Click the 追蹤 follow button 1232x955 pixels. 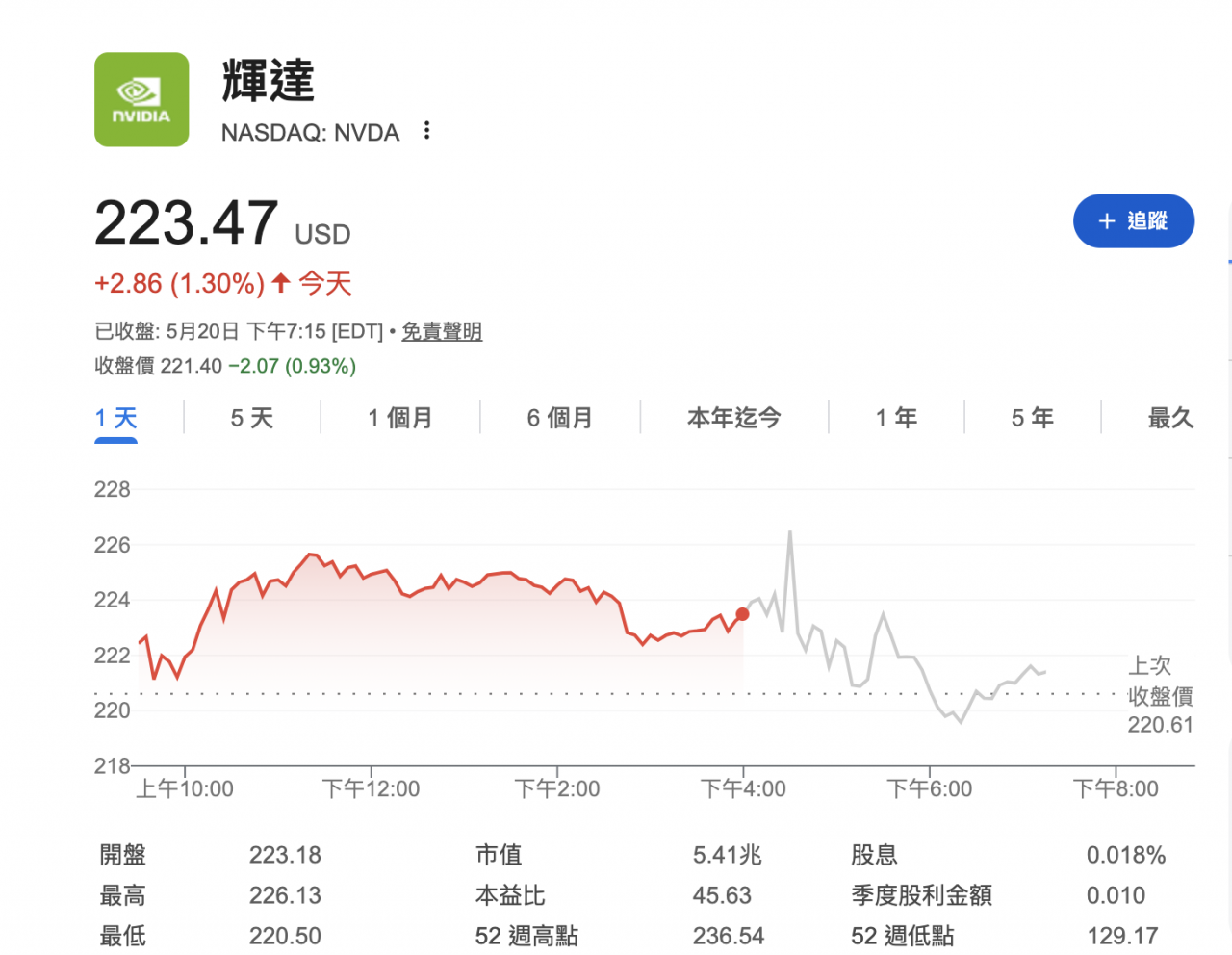tap(1134, 221)
